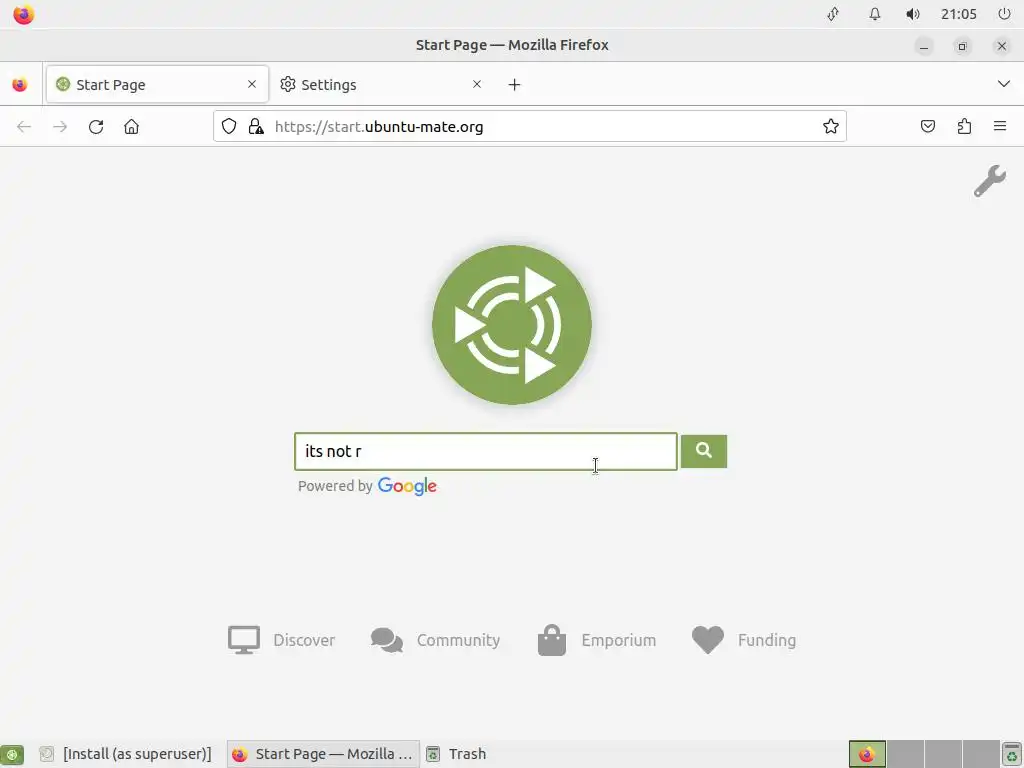Open the Community link
1024x768 pixels.
point(435,640)
